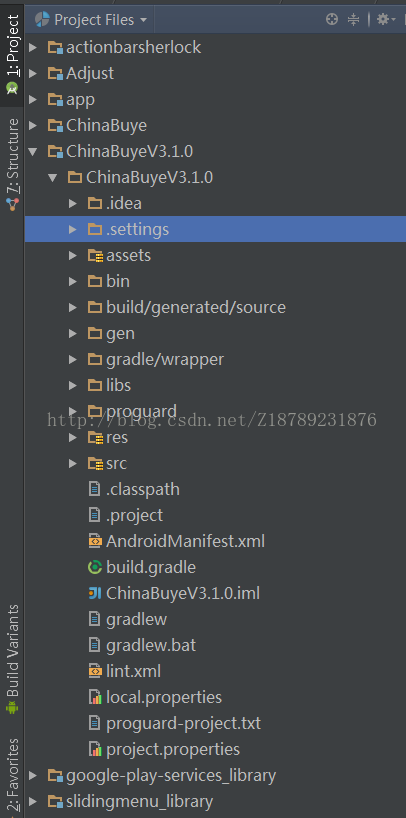The image size is (406, 818).
Task: Select the local.properties file
Action: 155,697
